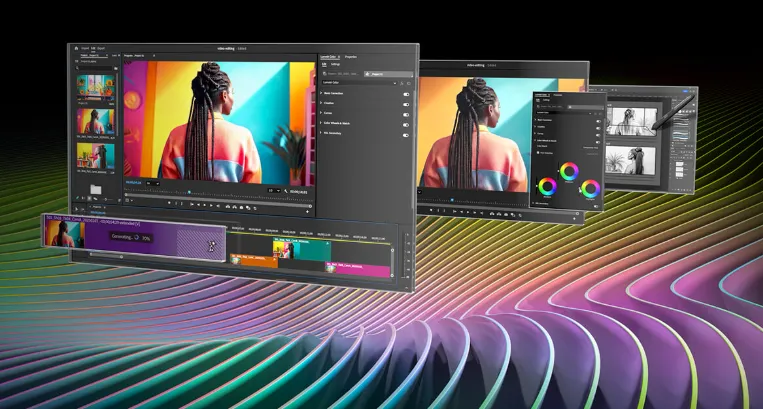Select the first clip thumbnail in Project panel

pos(96,88)
